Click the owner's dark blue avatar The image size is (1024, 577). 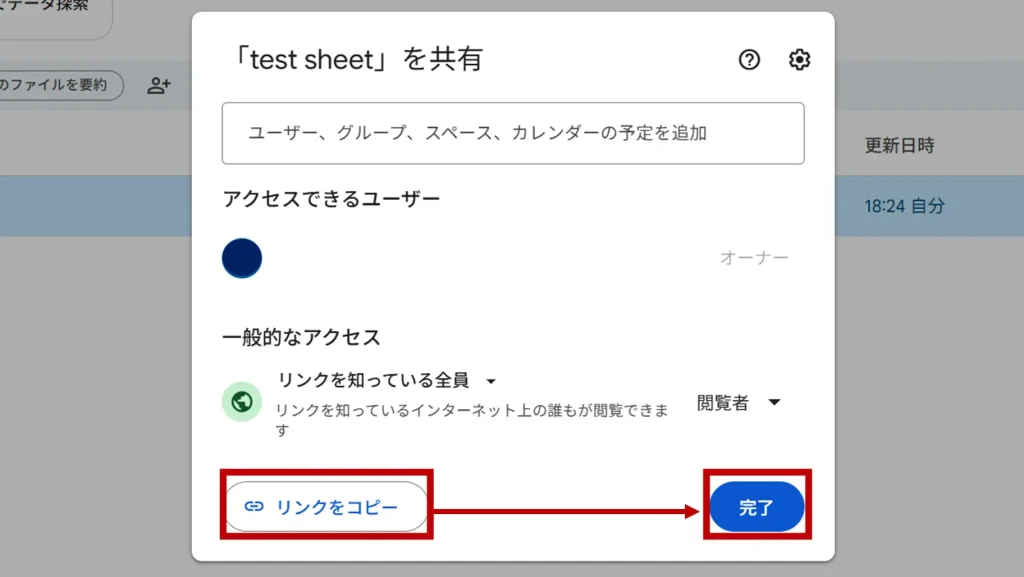pyautogui.click(x=242, y=258)
